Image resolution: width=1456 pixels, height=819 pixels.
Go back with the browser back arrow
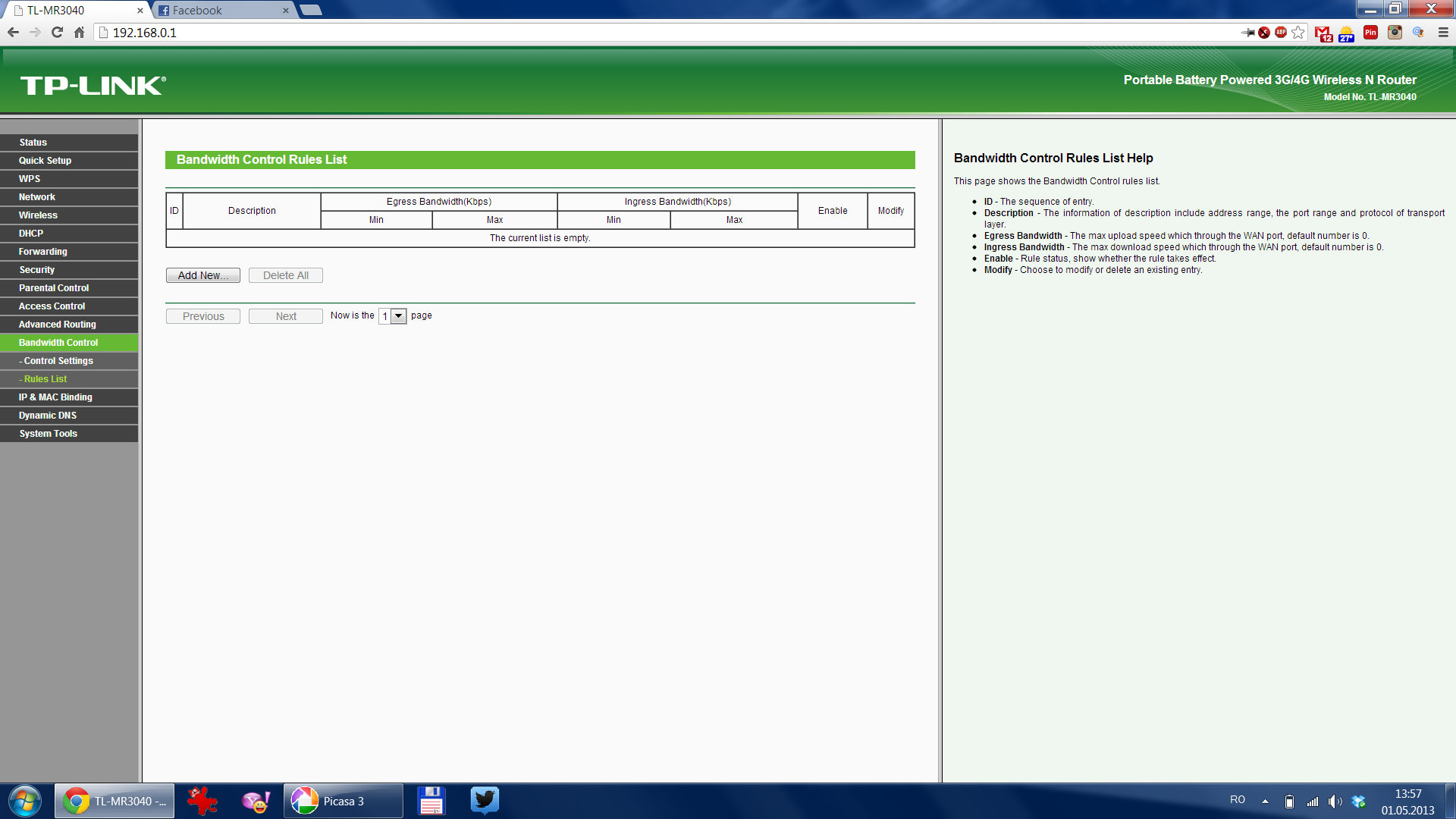[13, 33]
